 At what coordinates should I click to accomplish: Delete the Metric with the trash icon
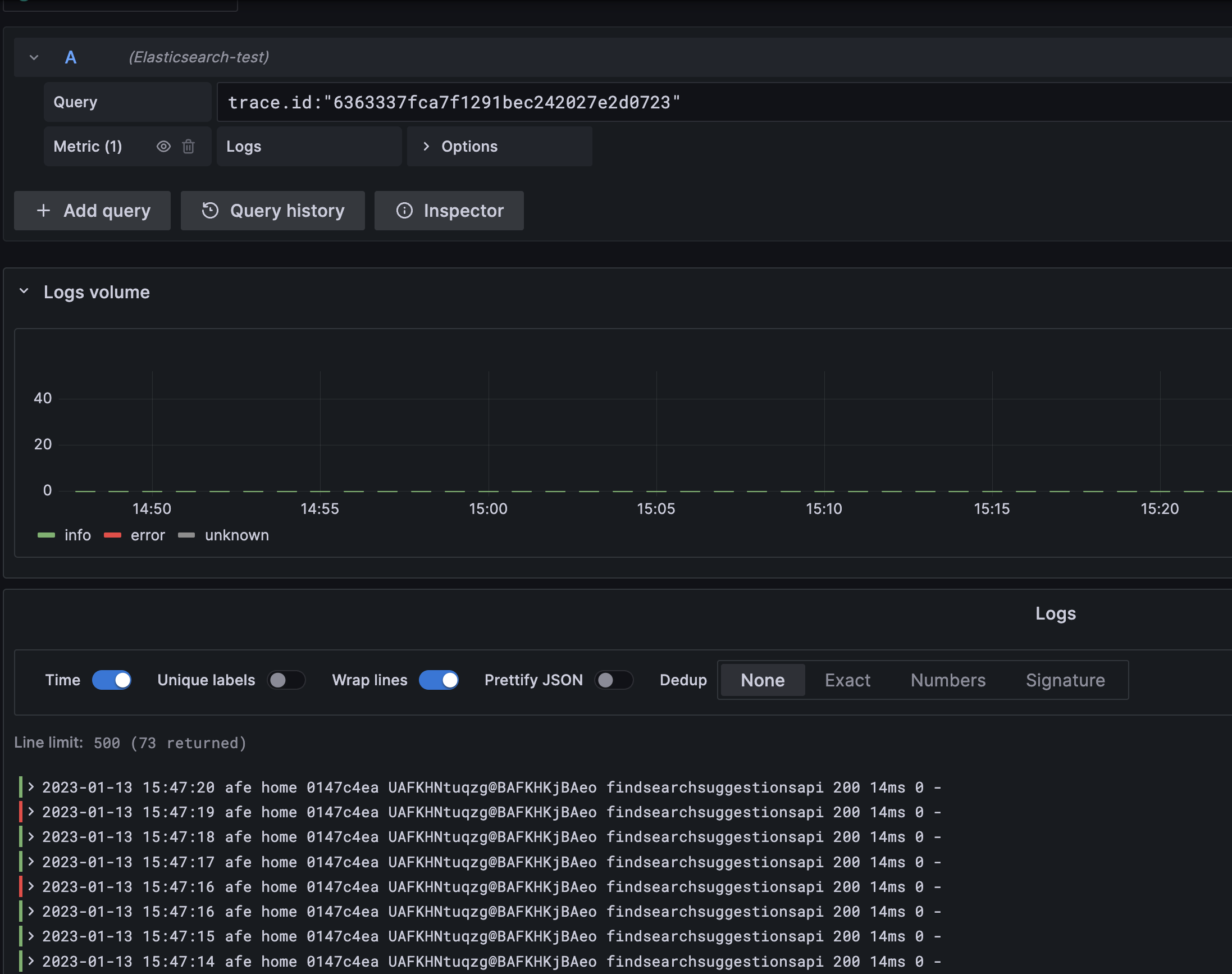point(189,147)
